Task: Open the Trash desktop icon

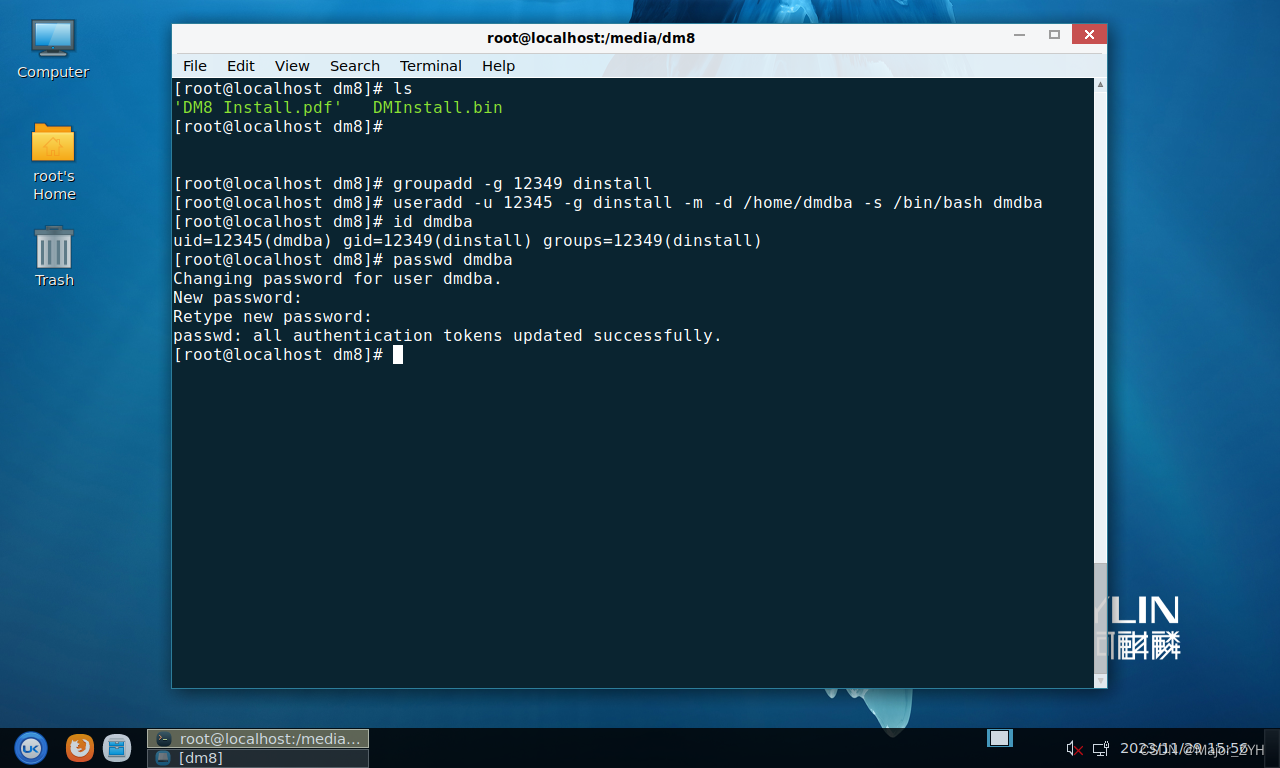Action: pos(54,257)
